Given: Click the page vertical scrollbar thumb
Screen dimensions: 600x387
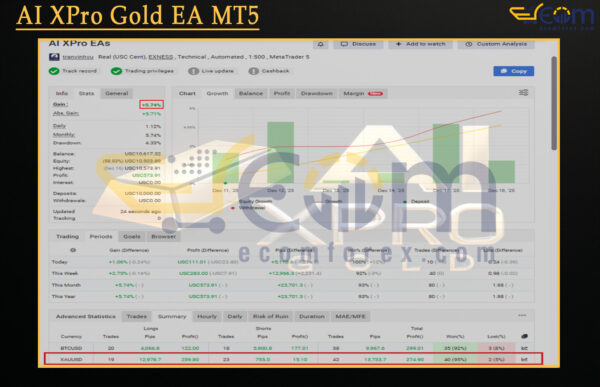Looking at the screenshot, I should [554, 103].
